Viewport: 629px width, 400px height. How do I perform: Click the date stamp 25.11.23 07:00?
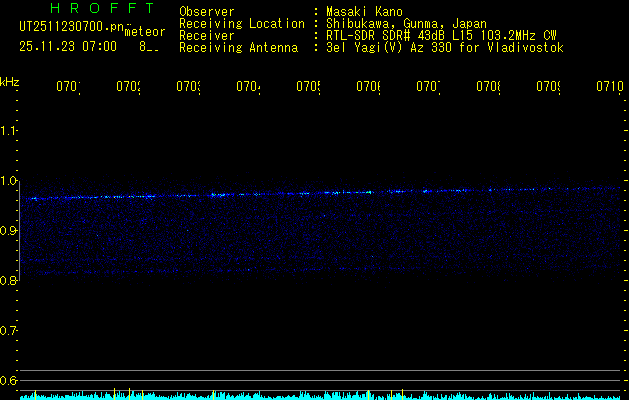(68, 47)
